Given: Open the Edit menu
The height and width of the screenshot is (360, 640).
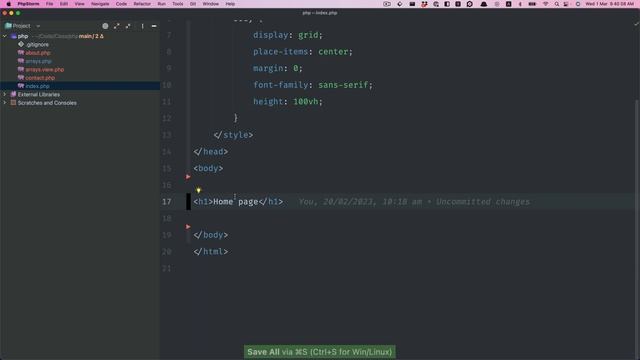Looking at the screenshot, I should tap(64, 4).
